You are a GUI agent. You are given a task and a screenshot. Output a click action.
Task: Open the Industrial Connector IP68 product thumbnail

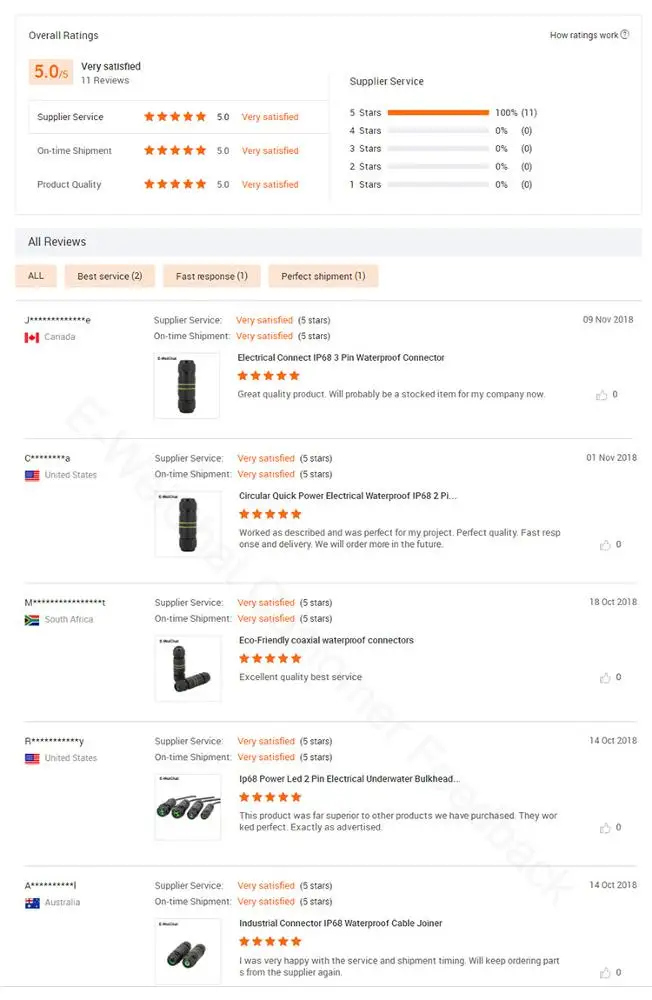(188, 951)
